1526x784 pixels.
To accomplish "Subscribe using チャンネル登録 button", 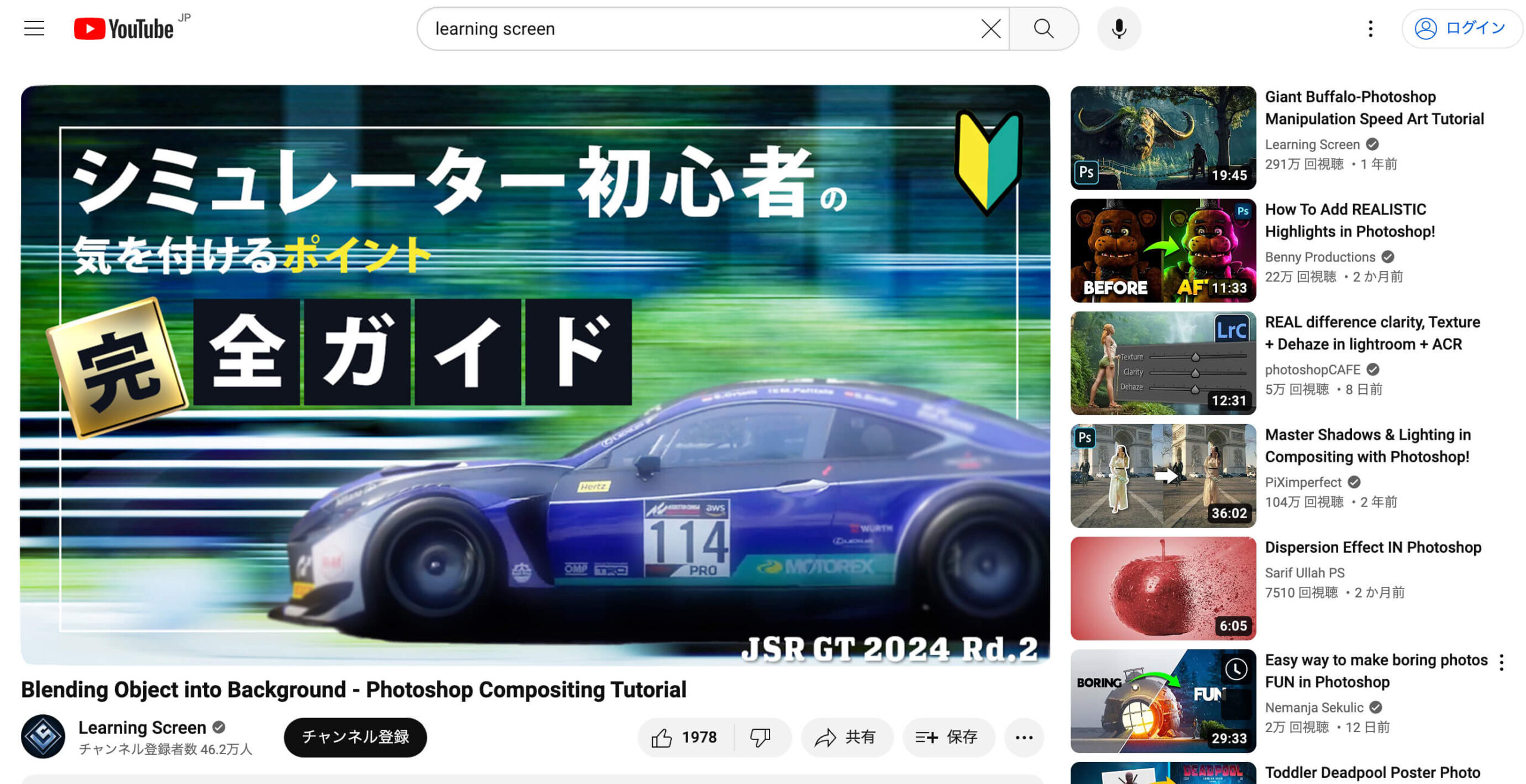I will click(355, 737).
